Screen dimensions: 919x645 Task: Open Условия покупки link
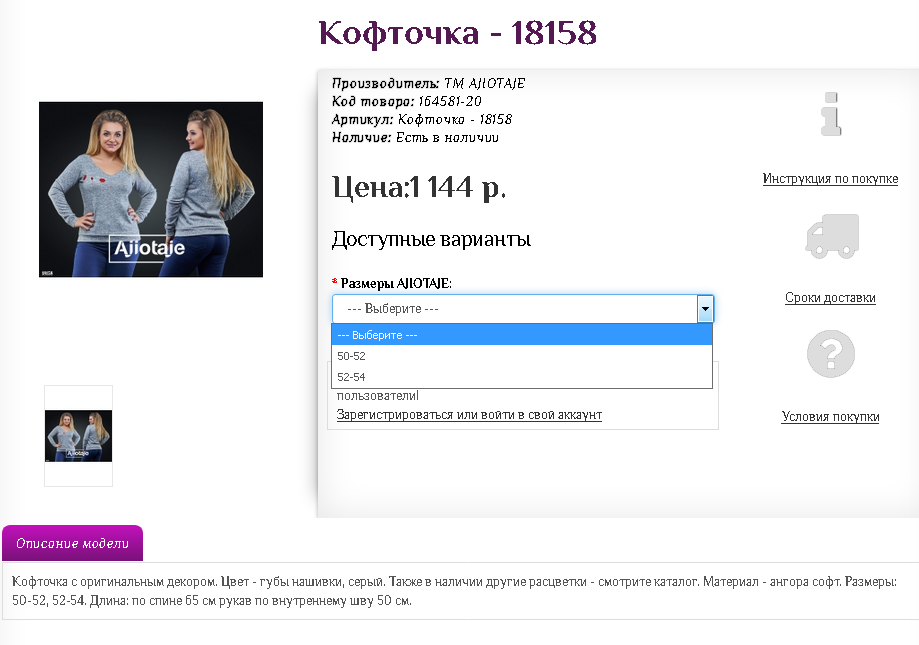click(x=830, y=417)
